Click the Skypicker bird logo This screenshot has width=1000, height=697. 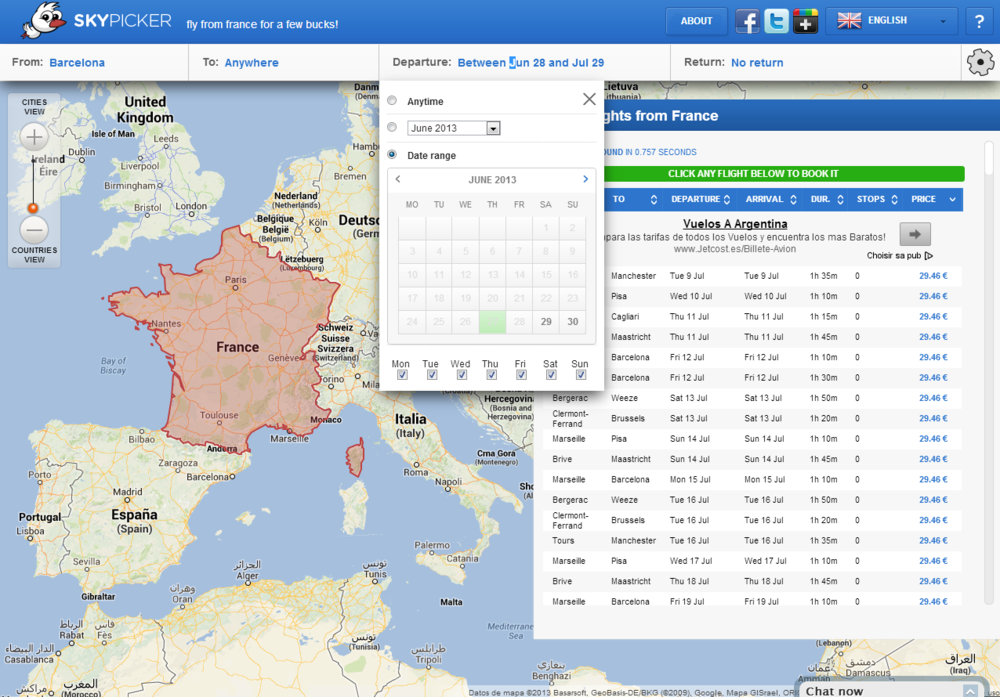(x=43, y=20)
